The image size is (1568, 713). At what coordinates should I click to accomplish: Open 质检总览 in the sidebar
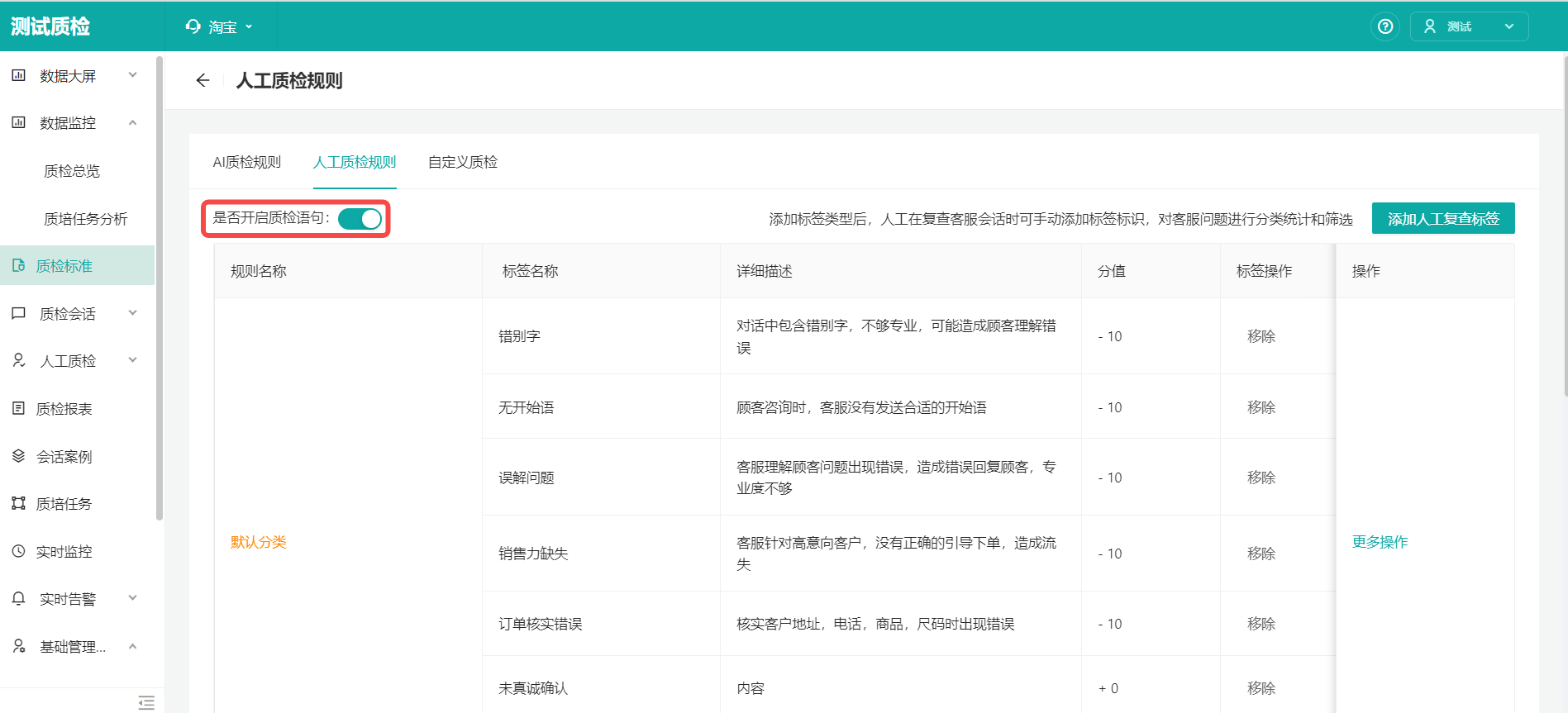pyautogui.click(x=72, y=171)
